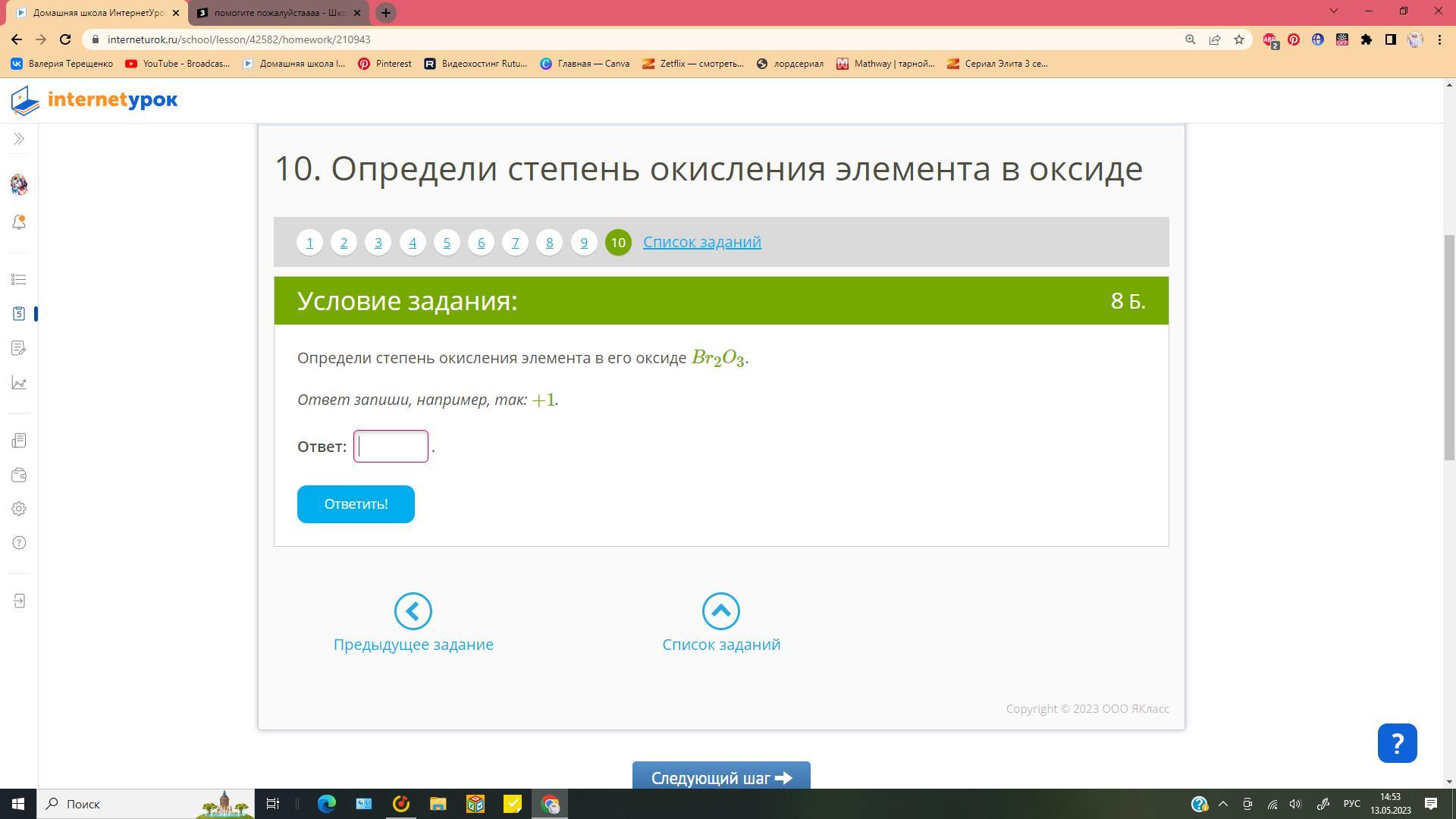This screenshot has height=819, width=1456.
Task: Click the logout icon in sidebar
Action: click(19, 601)
